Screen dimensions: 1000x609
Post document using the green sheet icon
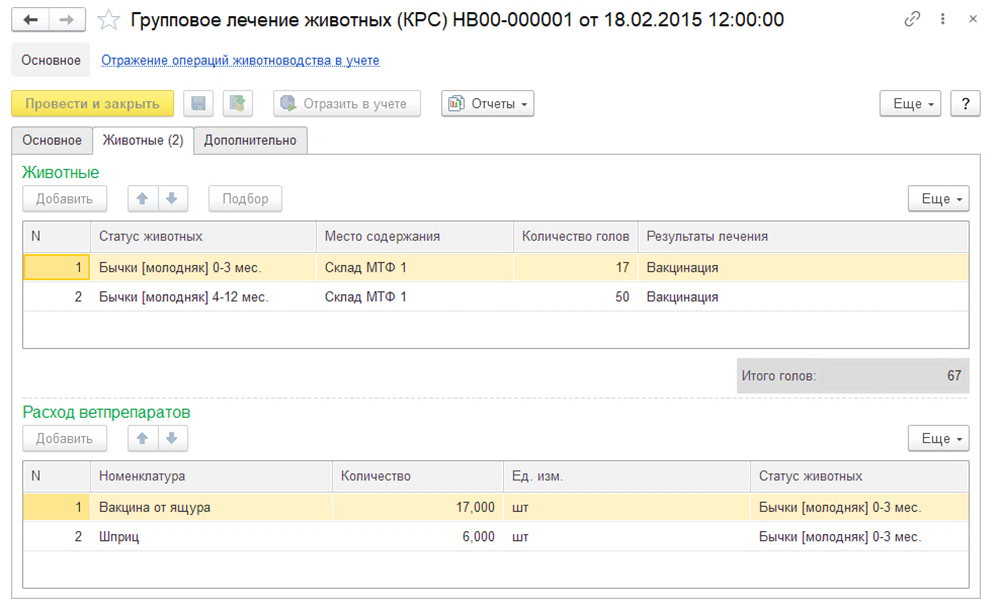click(238, 103)
